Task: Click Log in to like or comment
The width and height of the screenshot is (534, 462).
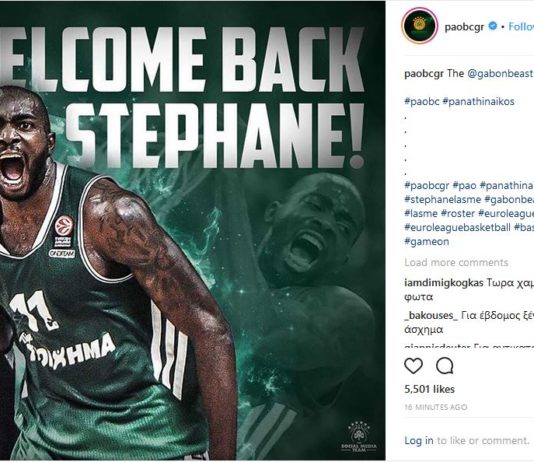Action: pos(419,441)
